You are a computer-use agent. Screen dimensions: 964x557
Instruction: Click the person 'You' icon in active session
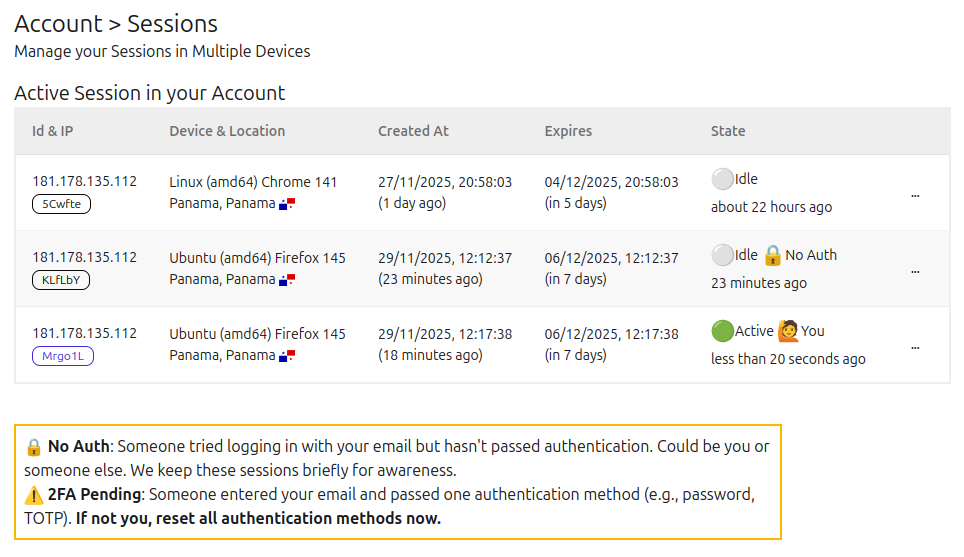click(788, 331)
